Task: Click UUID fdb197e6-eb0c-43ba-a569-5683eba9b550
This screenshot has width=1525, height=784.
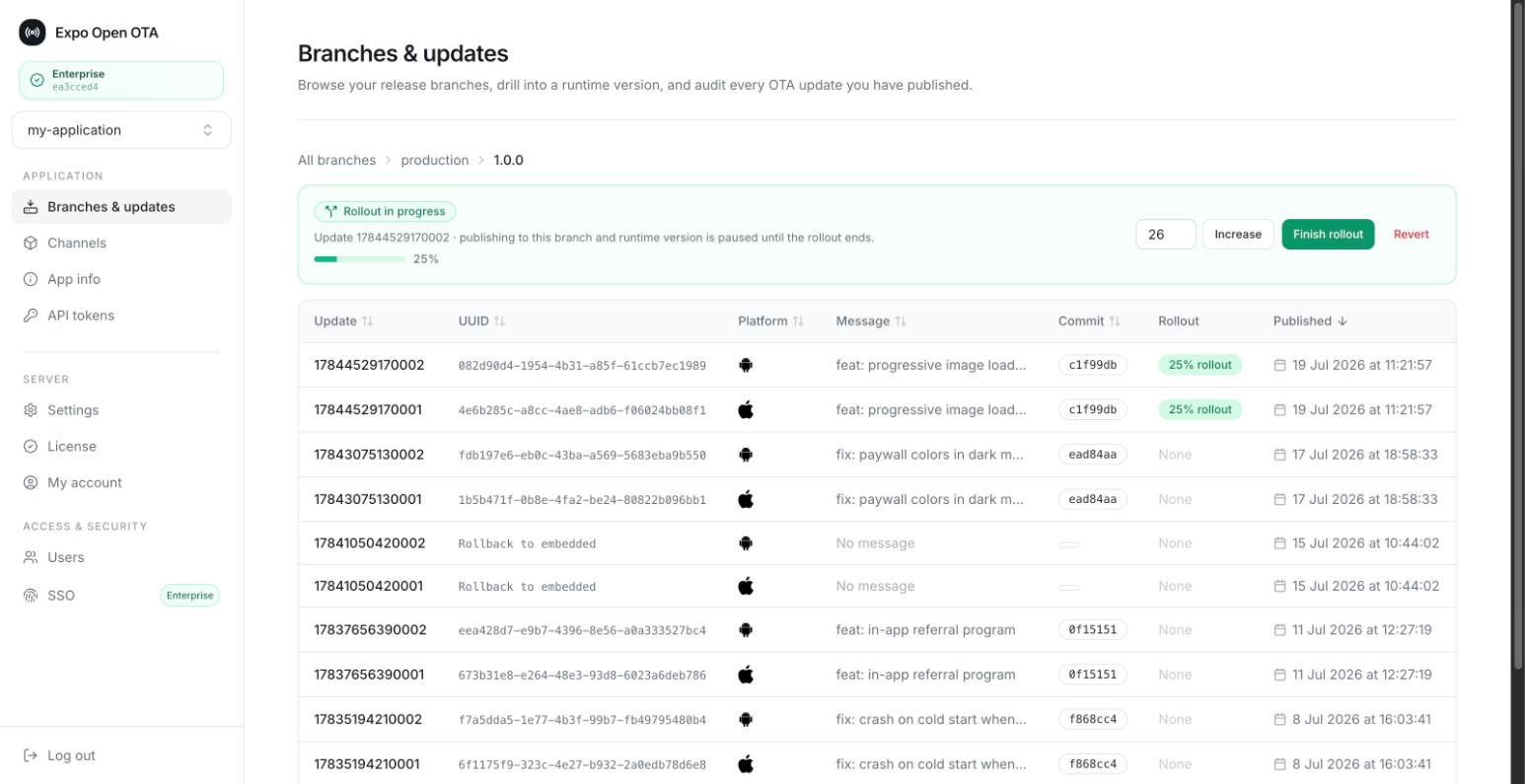Action: 582,456
